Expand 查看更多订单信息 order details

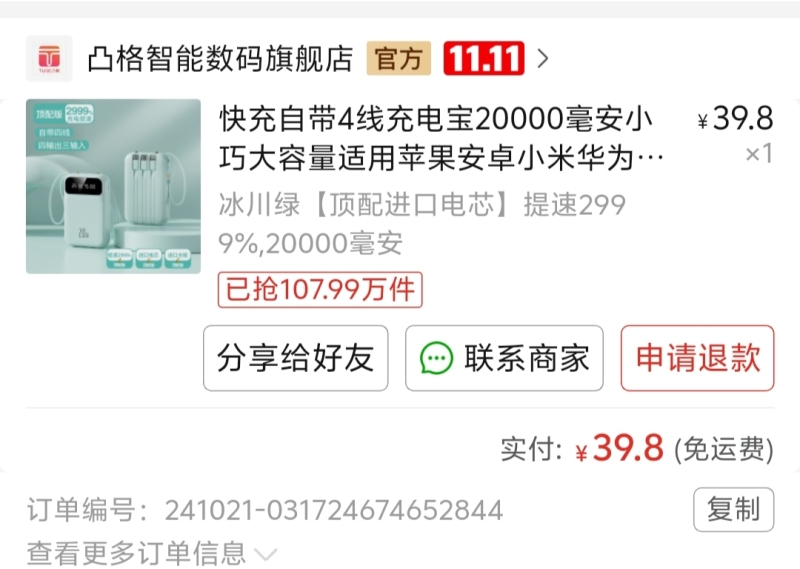click(x=152, y=553)
